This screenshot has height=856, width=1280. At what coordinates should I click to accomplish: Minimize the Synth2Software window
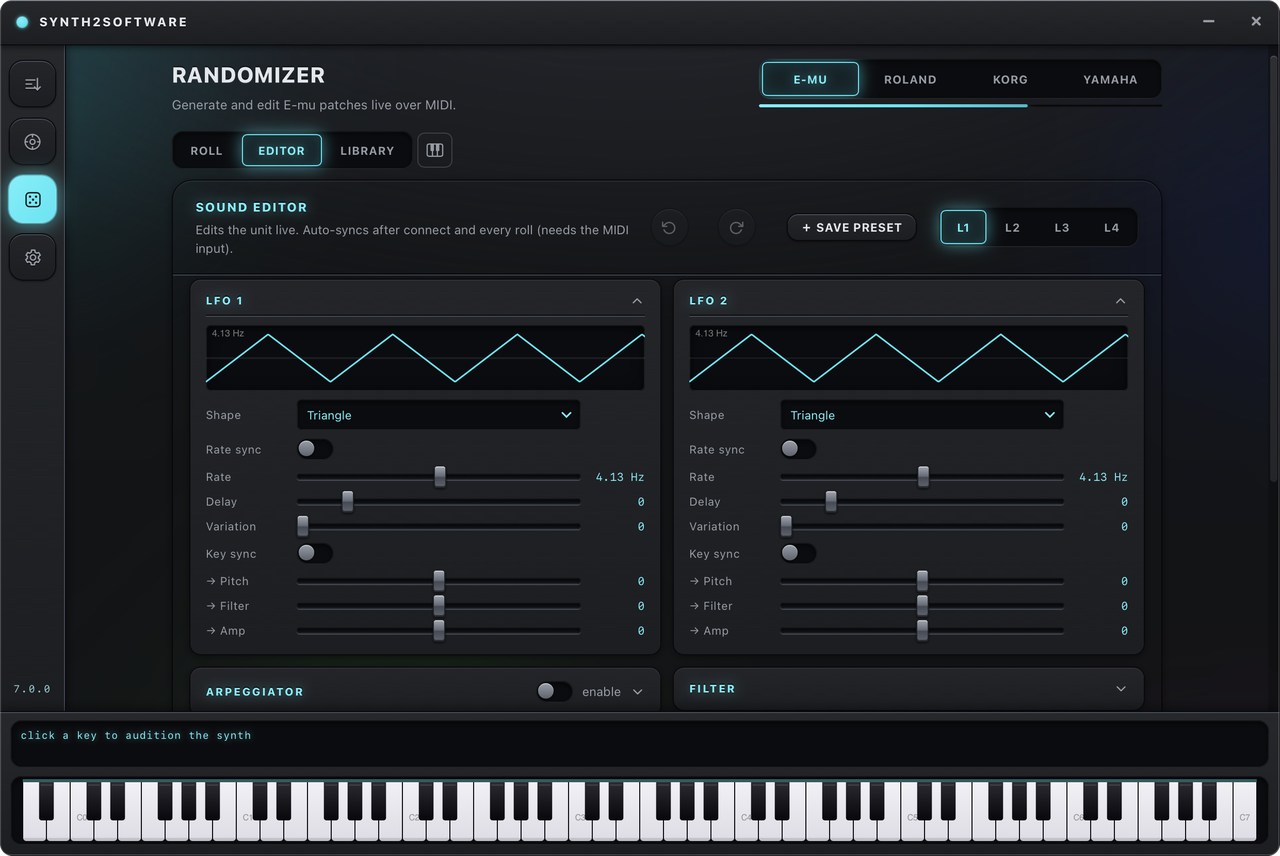click(x=1209, y=21)
